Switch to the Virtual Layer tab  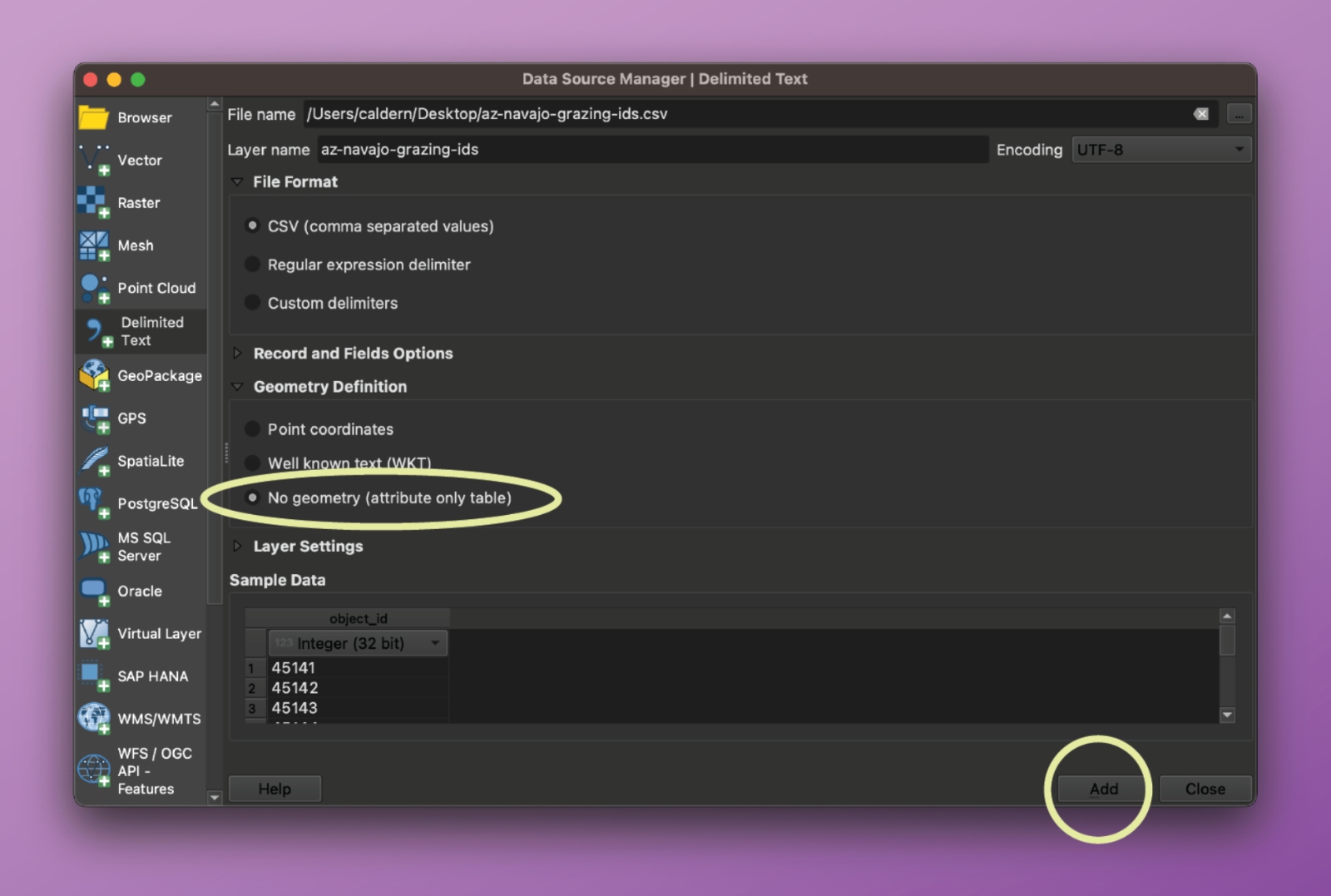141,634
